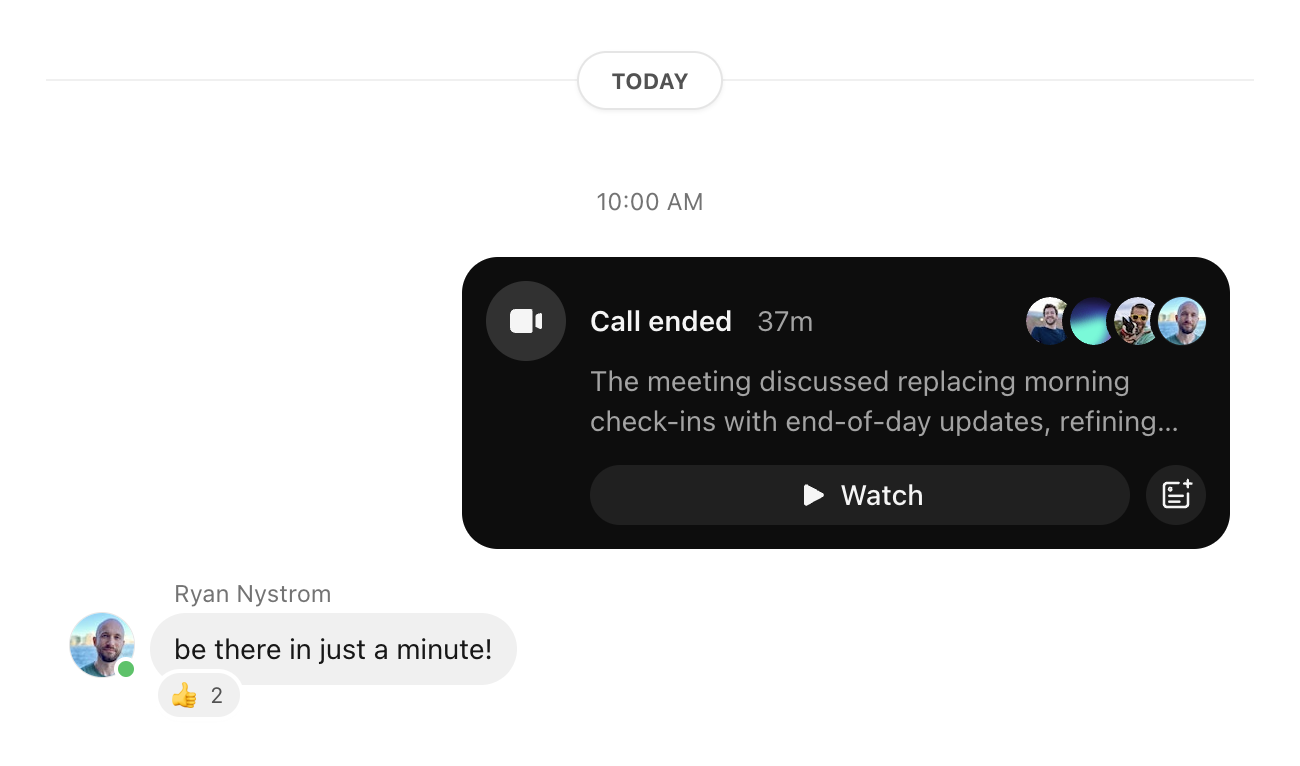Click the "Call ended" title
Viewport: 1300px width, 766px height.
[x=660, y=321]
